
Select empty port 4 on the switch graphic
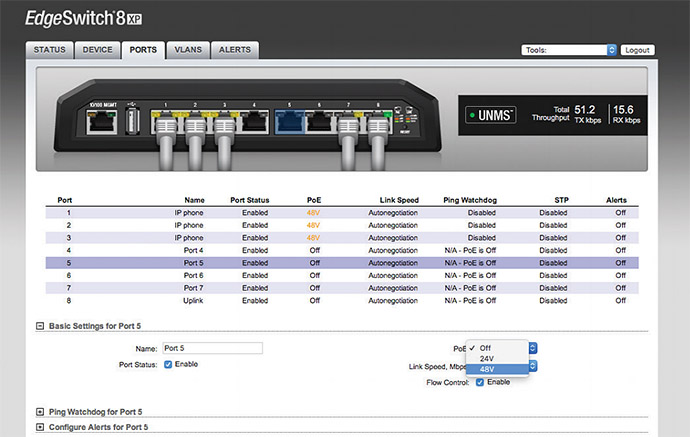[x=254, y=122]
